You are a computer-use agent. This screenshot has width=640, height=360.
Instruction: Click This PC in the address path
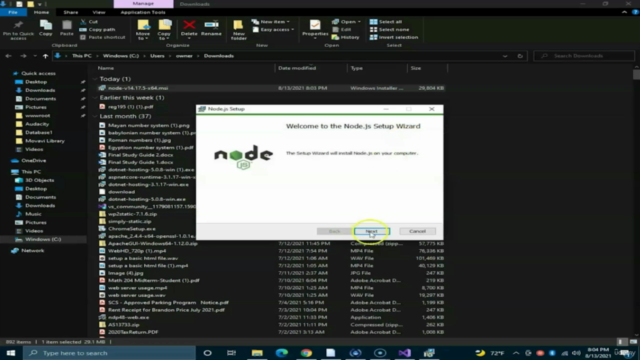coord(82,56)
